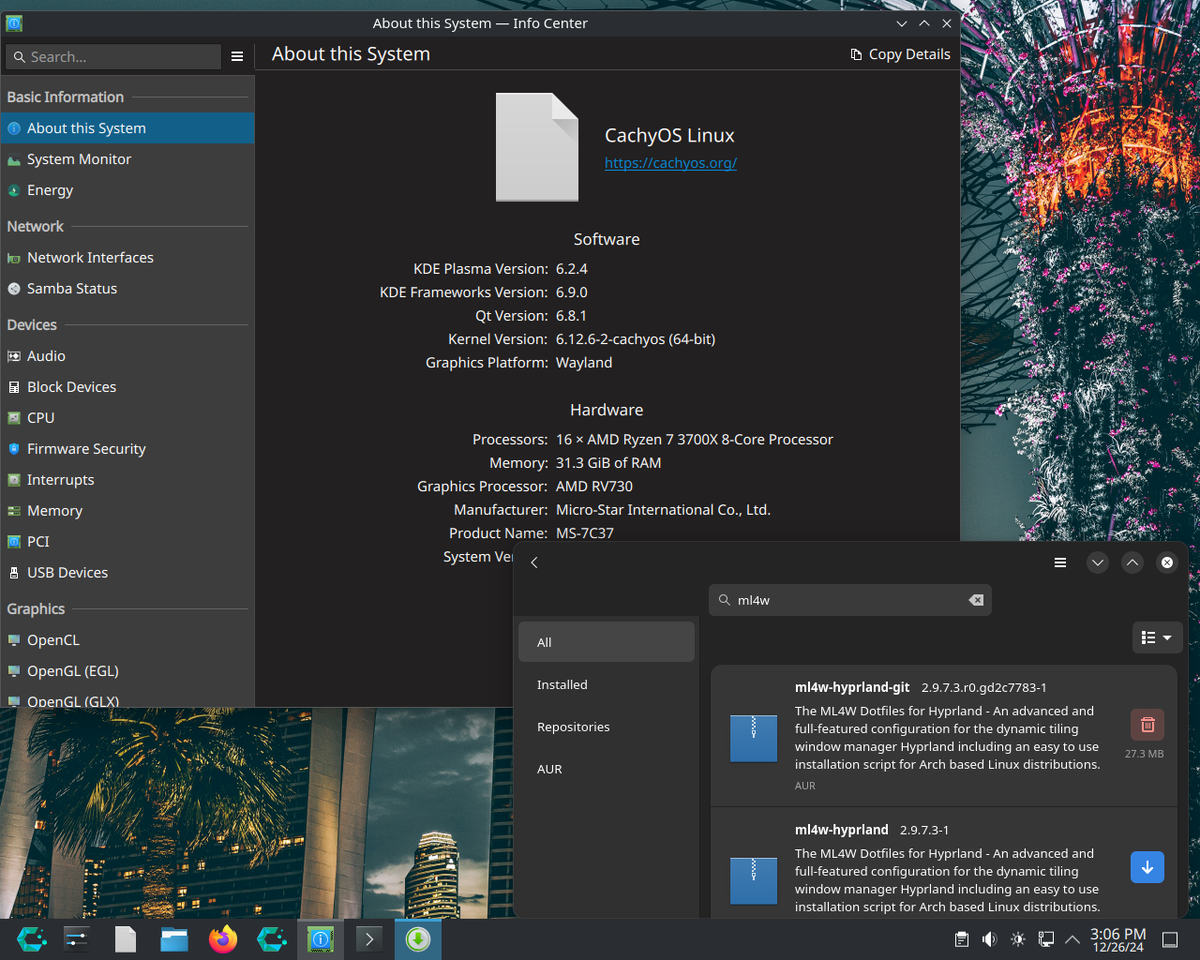
Task: Click the ml4w-hyprland-git package name
Action: (x=852, y=687)
